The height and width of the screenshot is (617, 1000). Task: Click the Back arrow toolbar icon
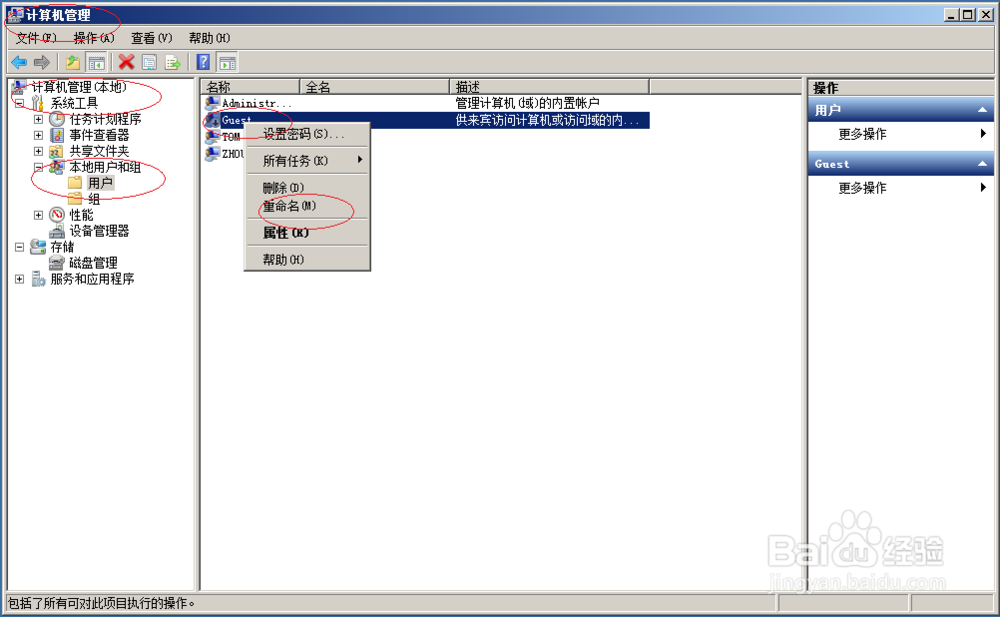(19, 63)
